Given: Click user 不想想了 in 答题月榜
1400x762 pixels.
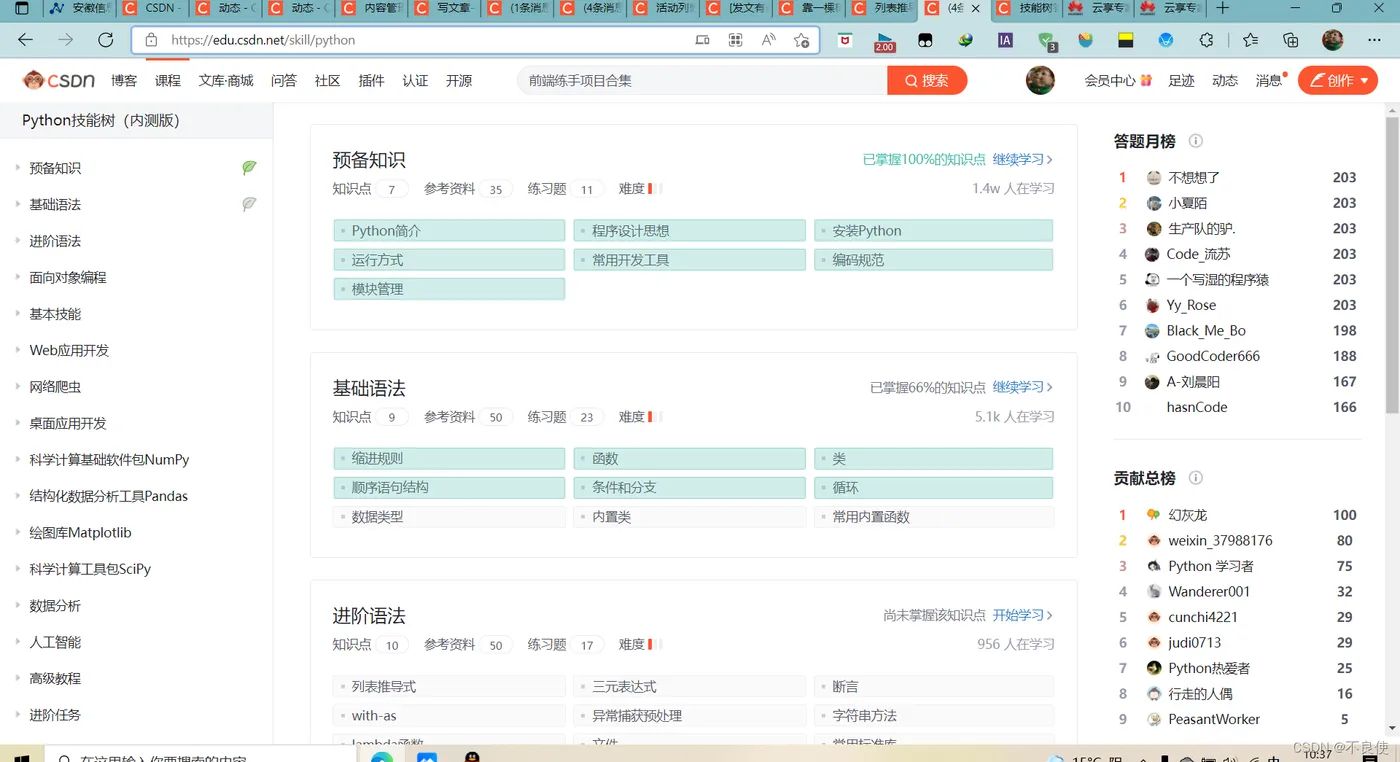Looking at the screenshot, I should (1194, 177).
